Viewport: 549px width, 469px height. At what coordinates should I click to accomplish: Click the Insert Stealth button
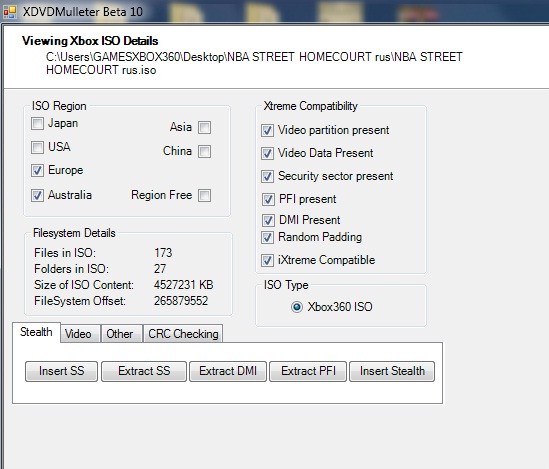(392, 371)
